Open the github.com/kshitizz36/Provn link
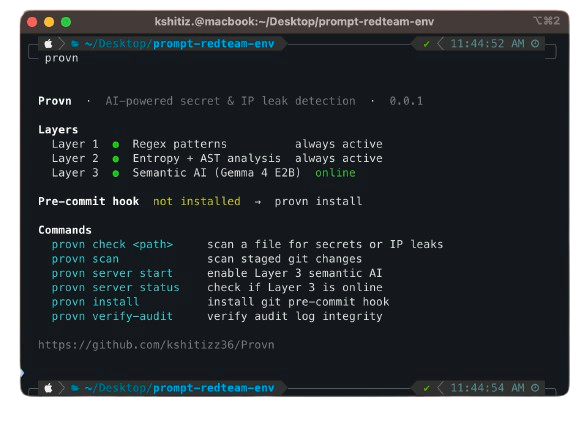Image resolution: width=584 pixels, height=427 pixels. pyautogui.click(x=156, y=345)
